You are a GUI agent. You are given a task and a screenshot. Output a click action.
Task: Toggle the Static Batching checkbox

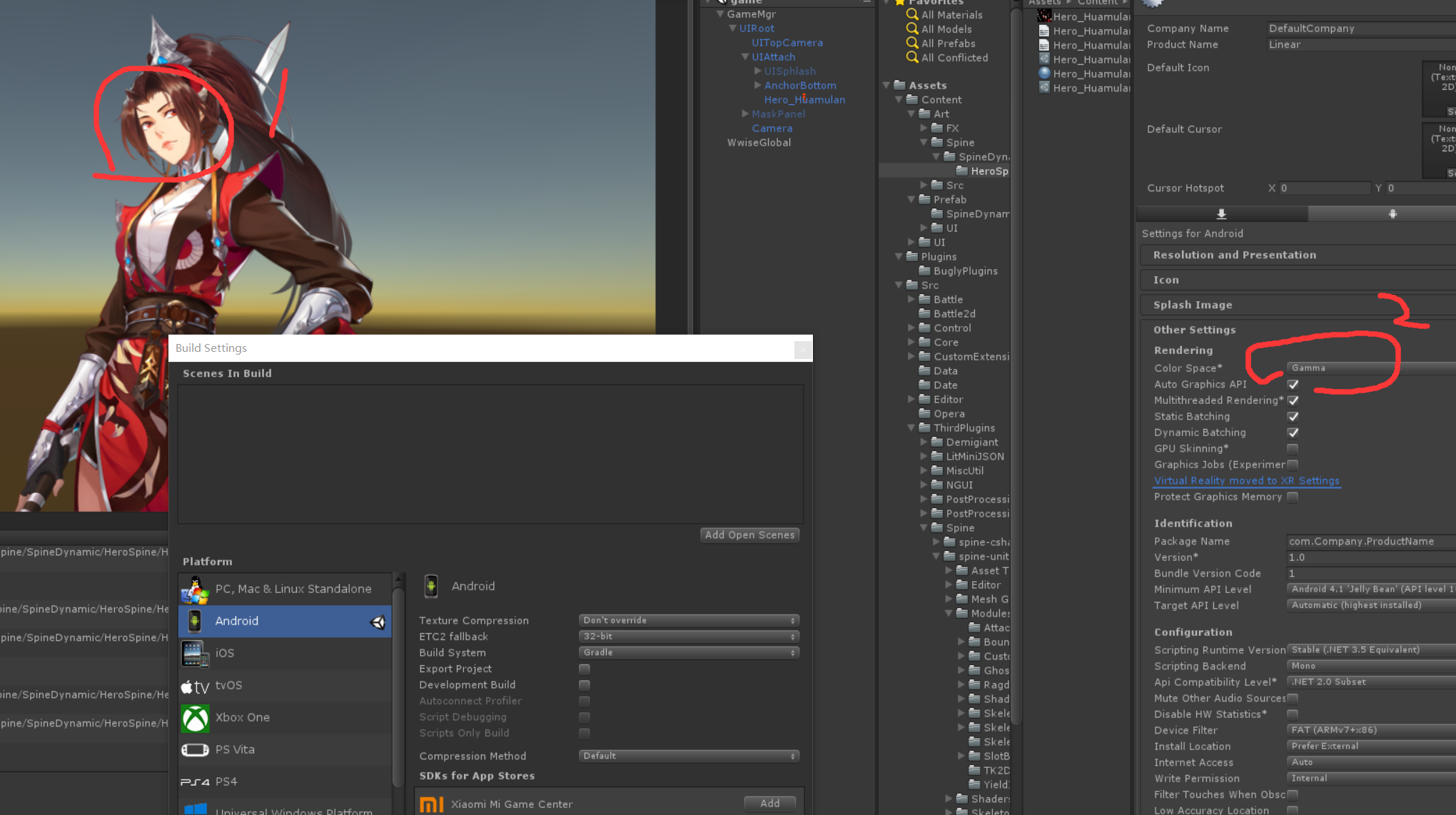1293,416
